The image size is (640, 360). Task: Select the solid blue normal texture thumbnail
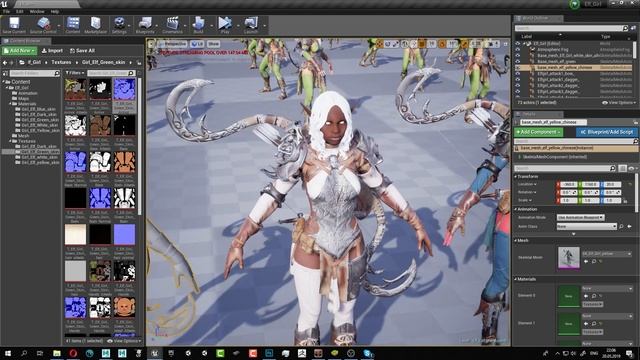click(x=124, y=234)
